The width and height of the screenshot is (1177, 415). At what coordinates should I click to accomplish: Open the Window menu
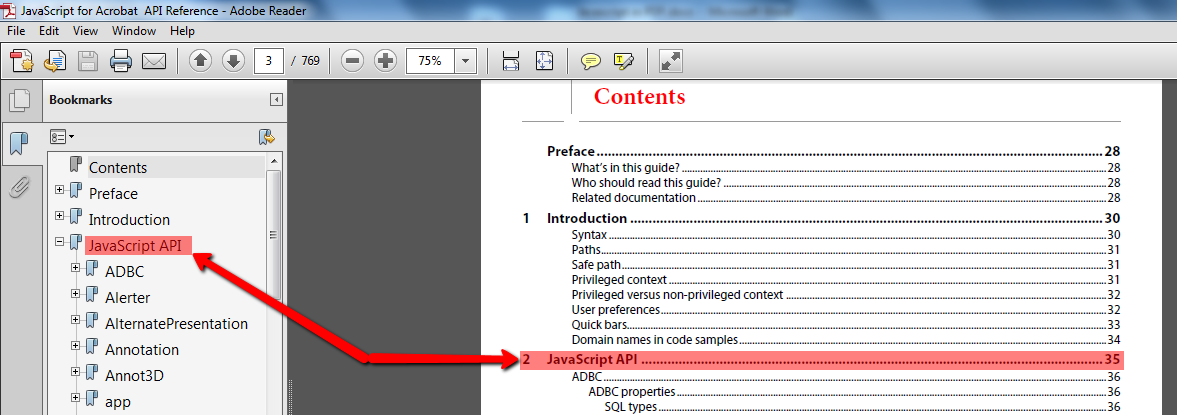pyautogui.click(x=134, y=31)
